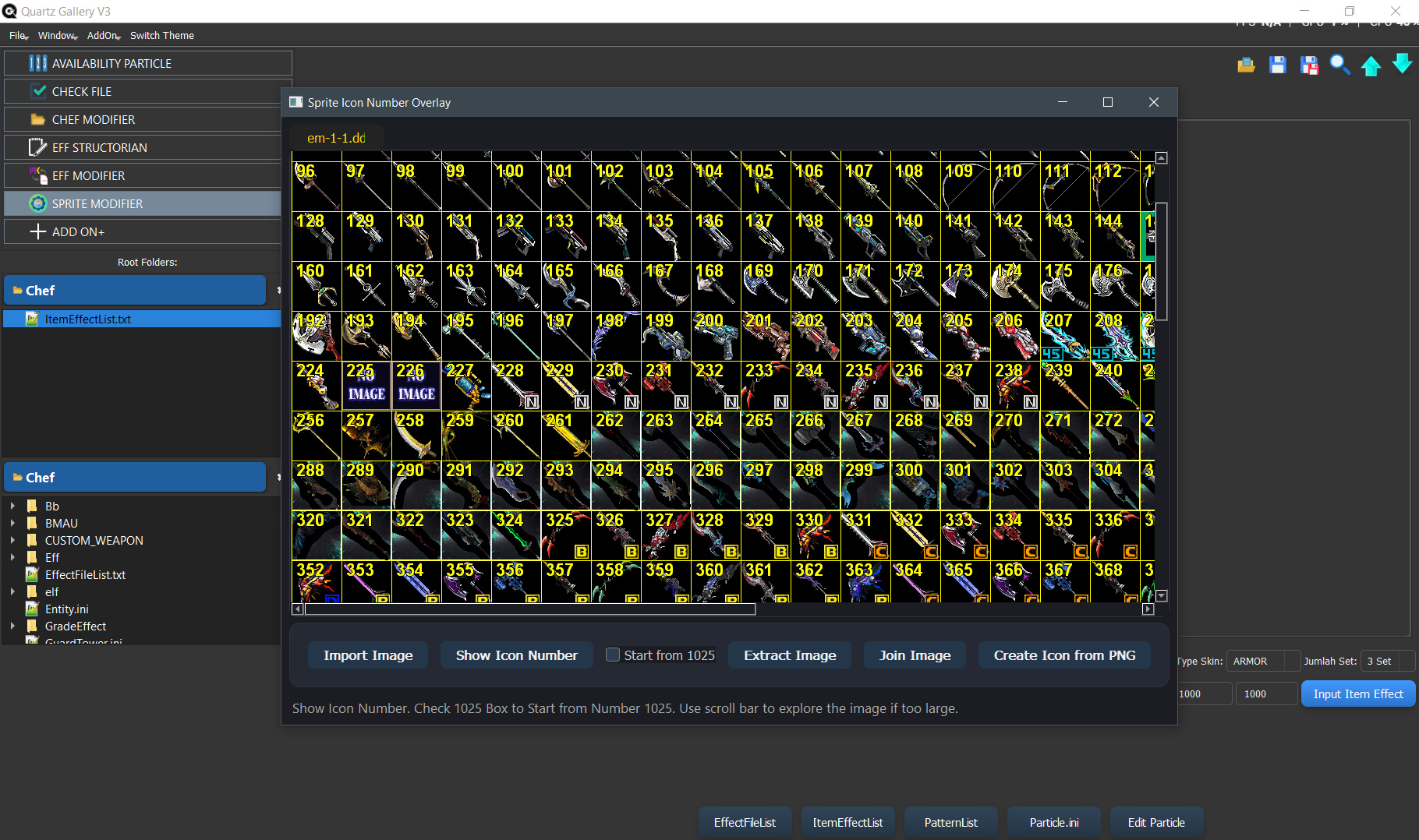1419x840 pixels.
Task: Click the blue save diskette icon
Action: pos(1277,65)
